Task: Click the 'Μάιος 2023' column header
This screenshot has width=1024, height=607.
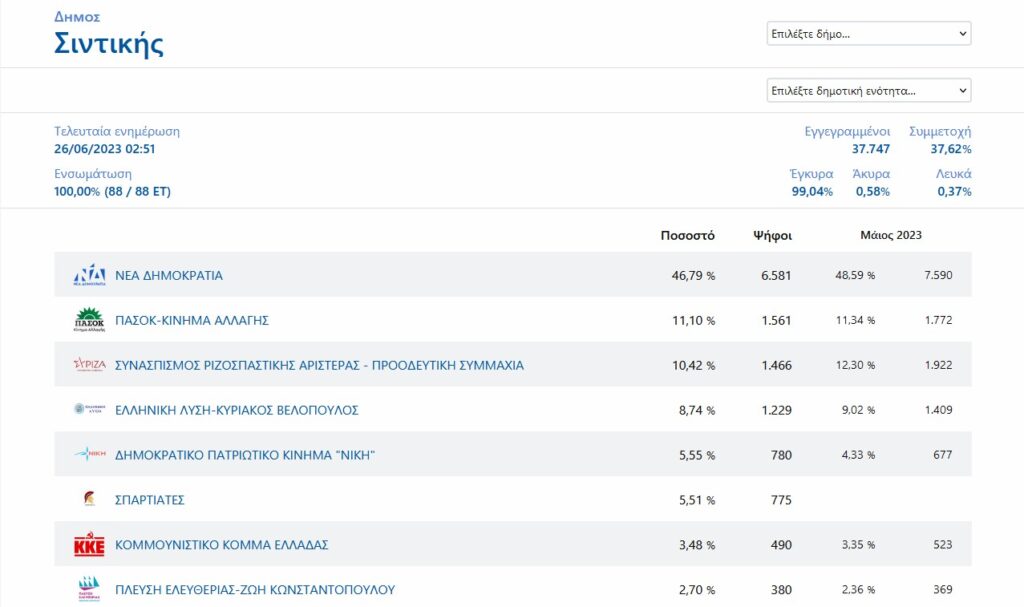Action: click(890, 236)
